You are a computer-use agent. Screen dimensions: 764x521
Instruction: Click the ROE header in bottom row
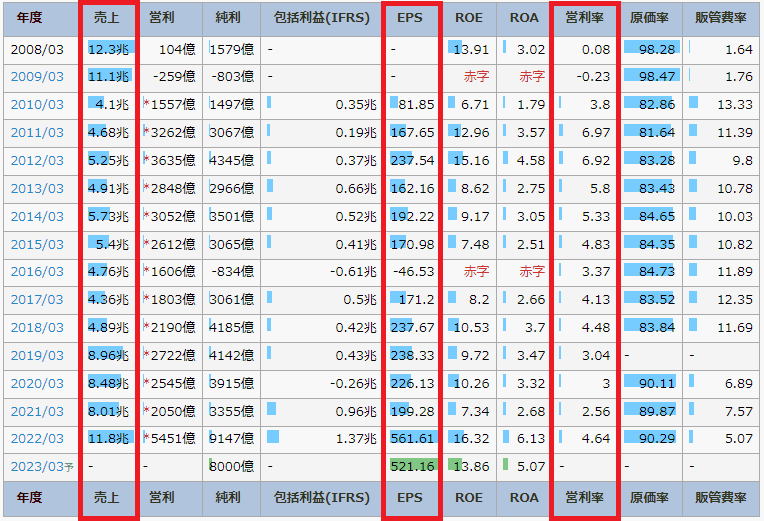pyautogui.click(x=468, y=497)
